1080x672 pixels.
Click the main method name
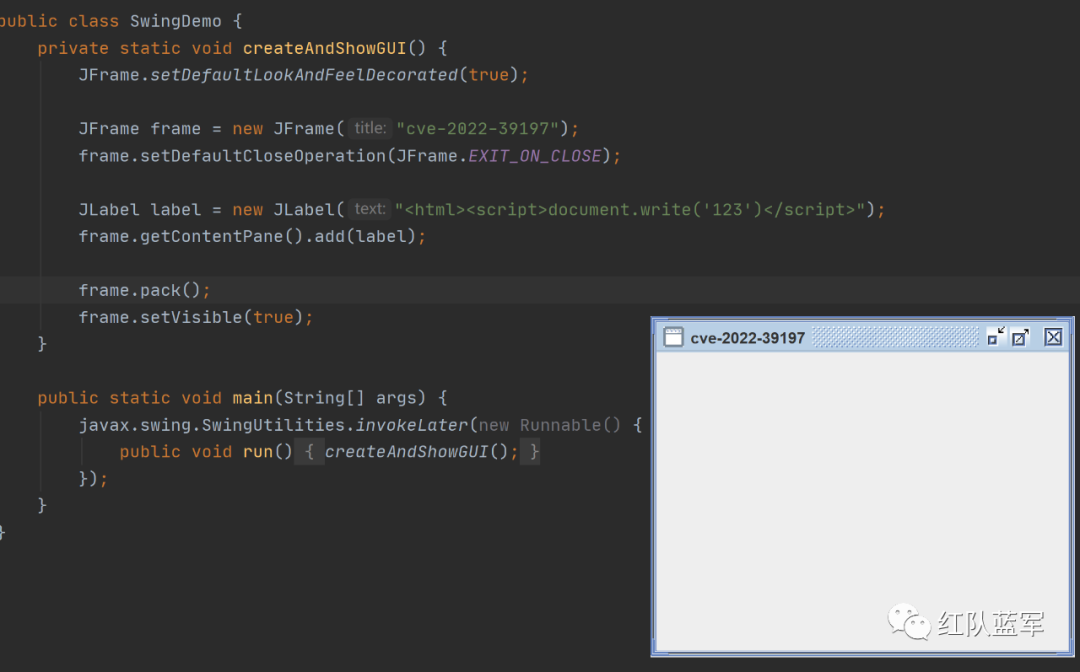coord(253,398)
